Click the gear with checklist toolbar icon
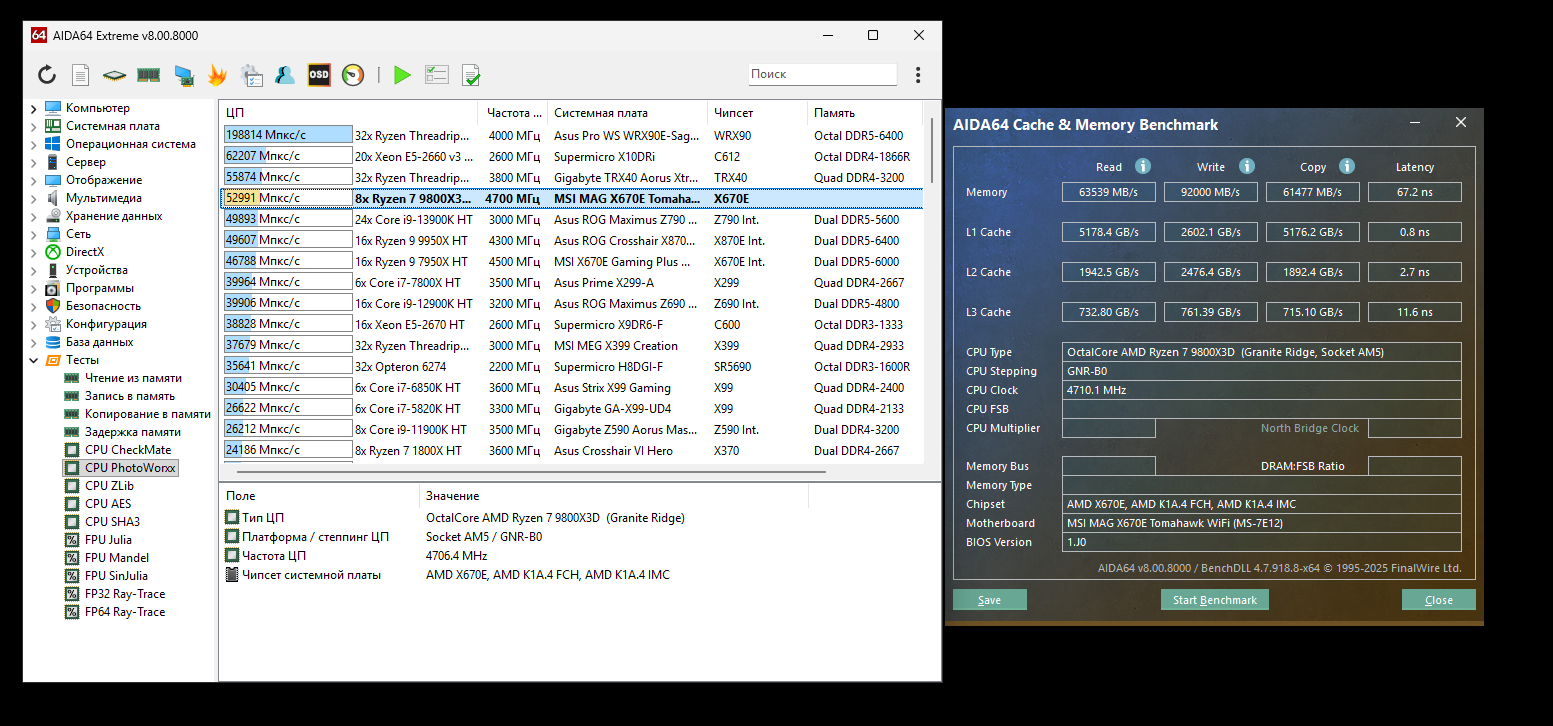Screen dimensions: 1553x726 coord(252,75)
